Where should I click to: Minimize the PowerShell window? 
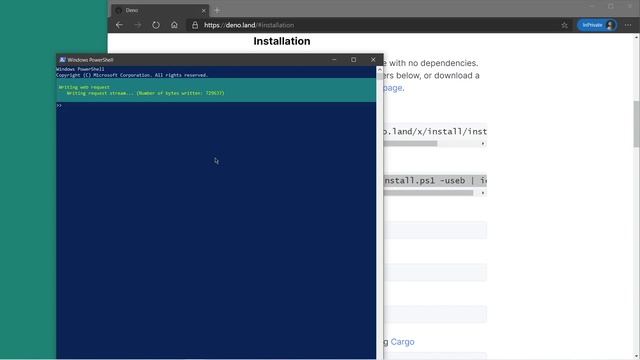(x=334, y=60)
